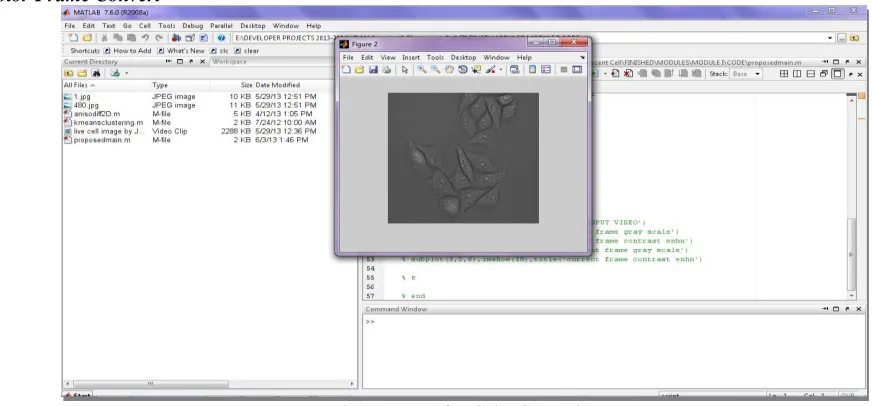Click New Figure icon in Figure 2 toolbar

(x=346, y=70)
